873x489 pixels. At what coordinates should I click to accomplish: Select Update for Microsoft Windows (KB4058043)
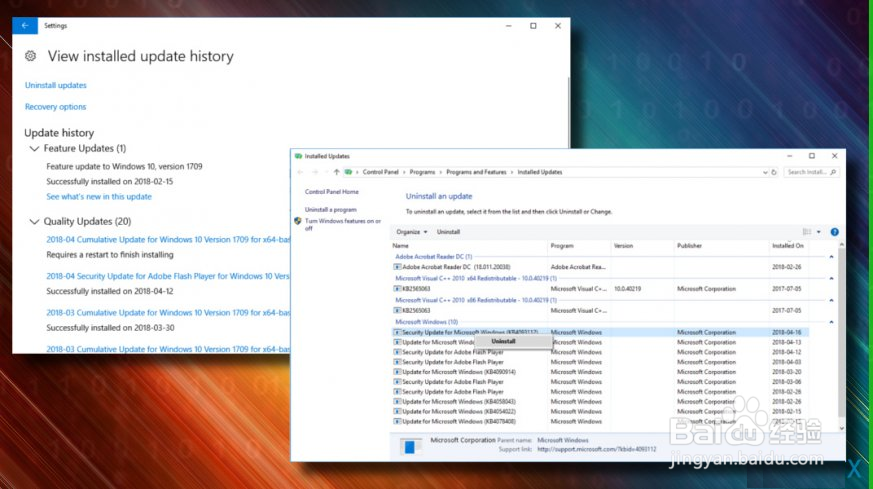600,402
